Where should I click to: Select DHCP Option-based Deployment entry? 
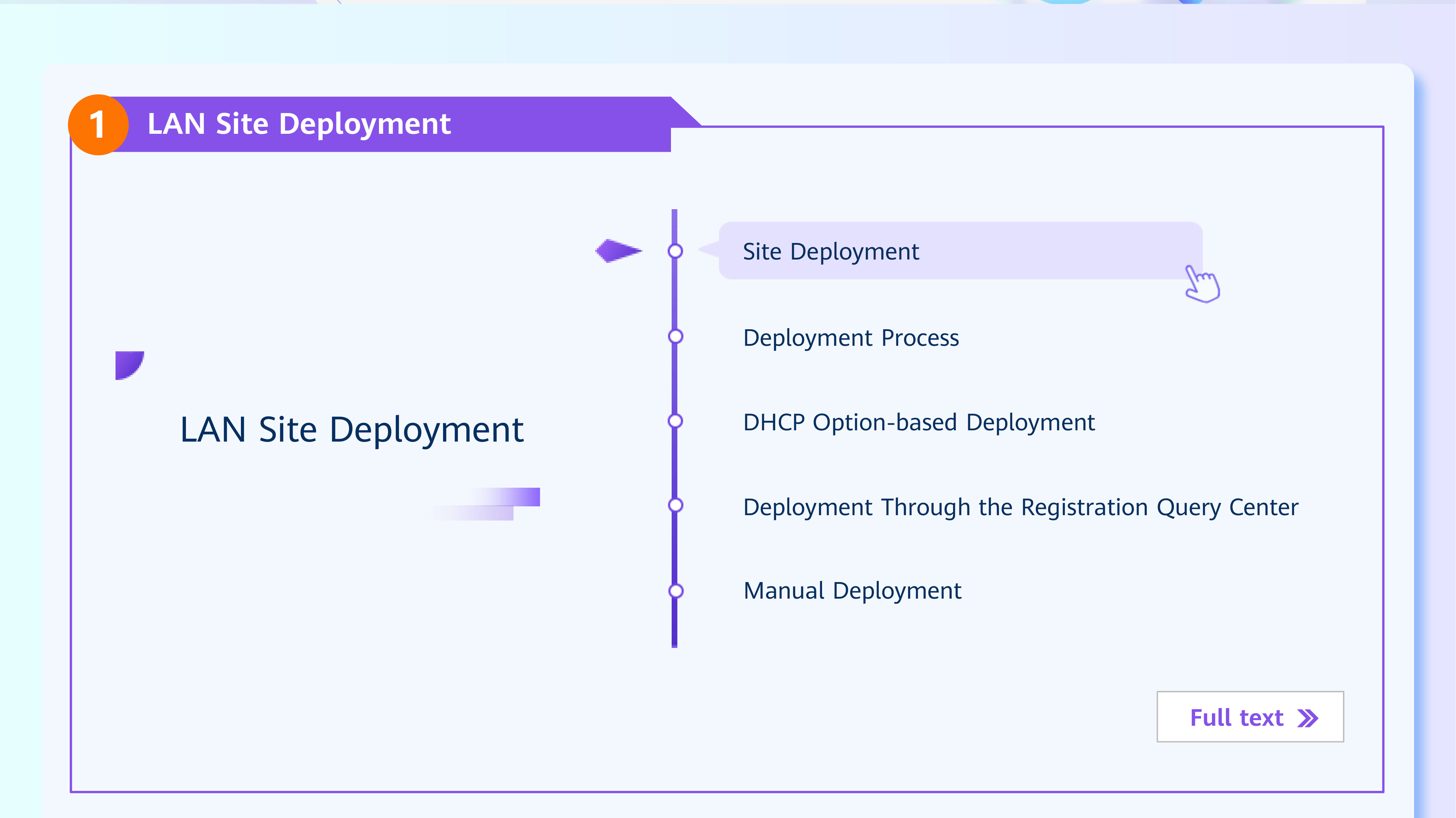point(919,423)
